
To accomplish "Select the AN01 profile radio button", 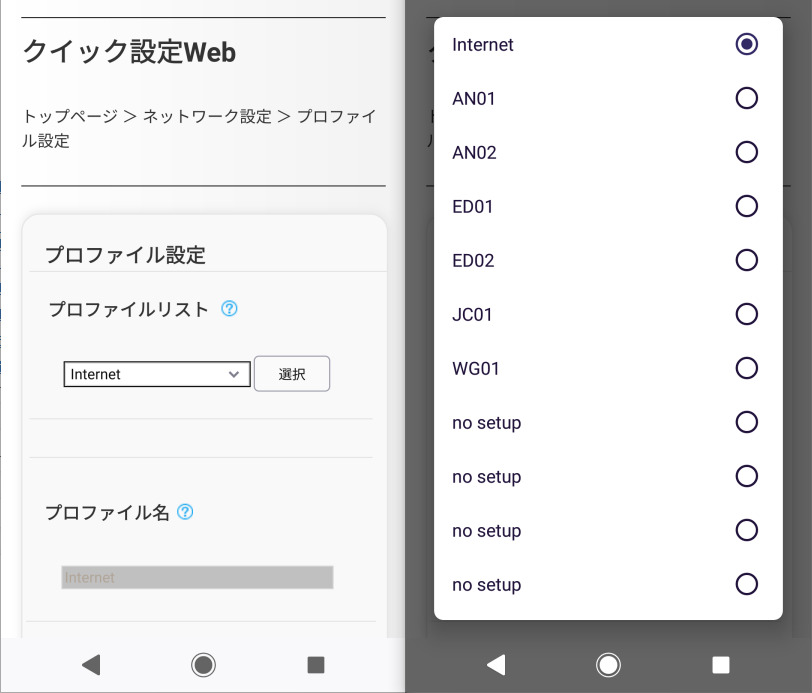I will (746, 99).
